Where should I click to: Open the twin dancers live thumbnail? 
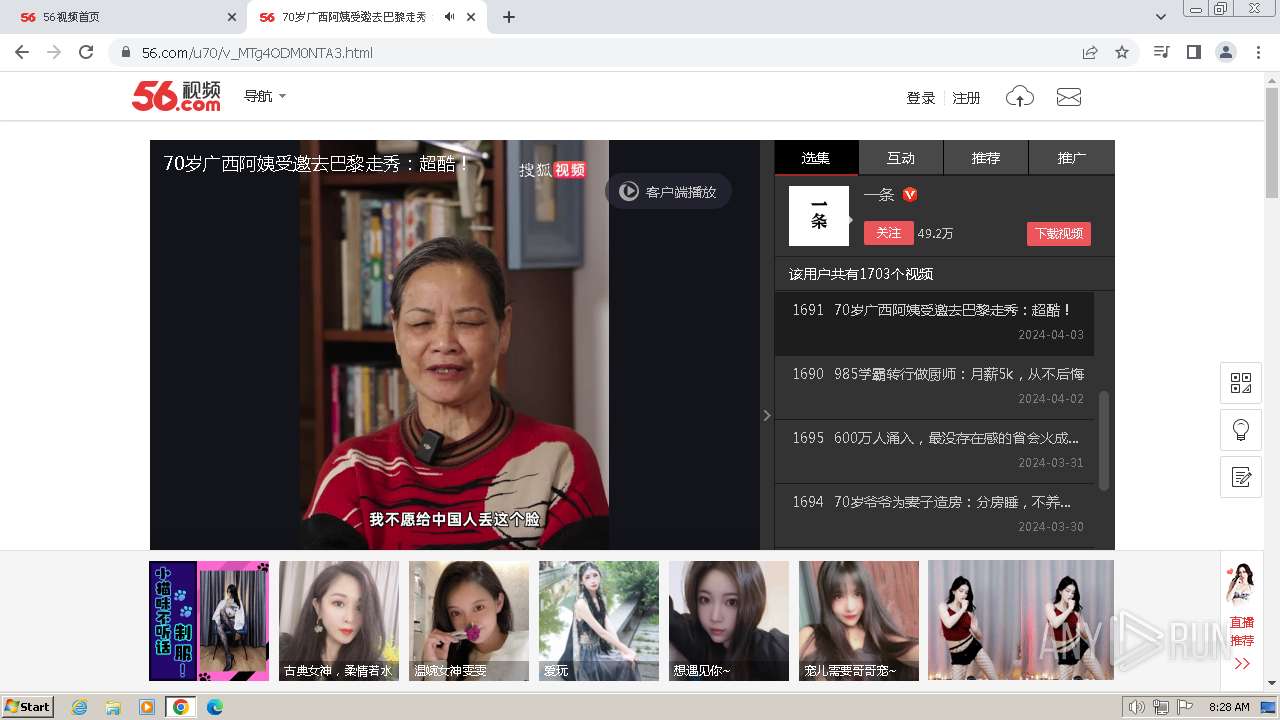click(x=1021, y=620)
